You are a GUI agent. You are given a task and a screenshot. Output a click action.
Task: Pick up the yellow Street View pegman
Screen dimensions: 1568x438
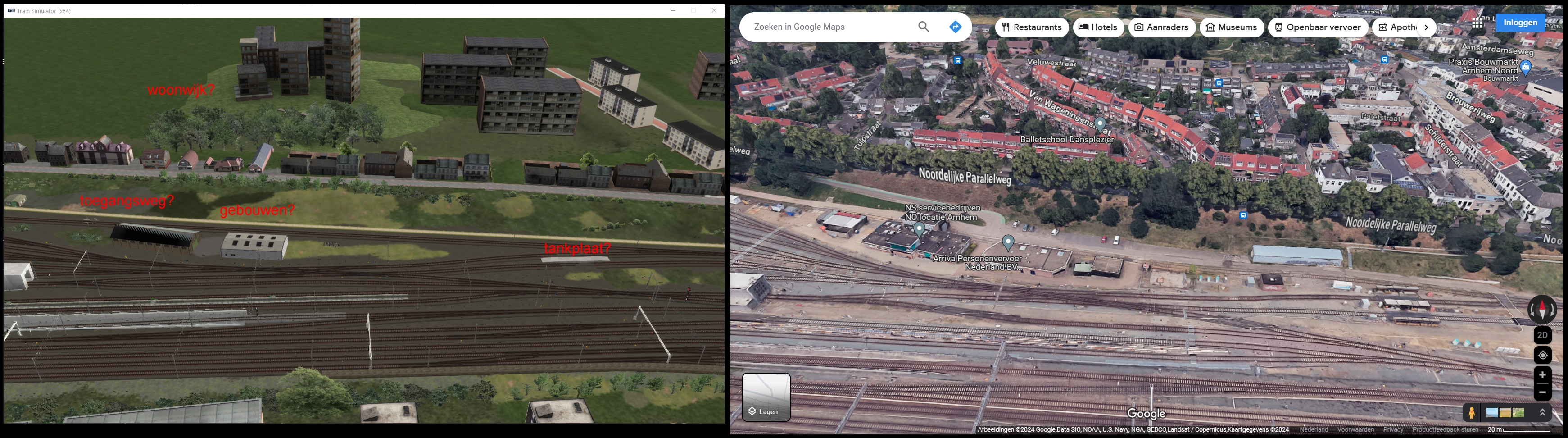click(x=1471, y=413)
